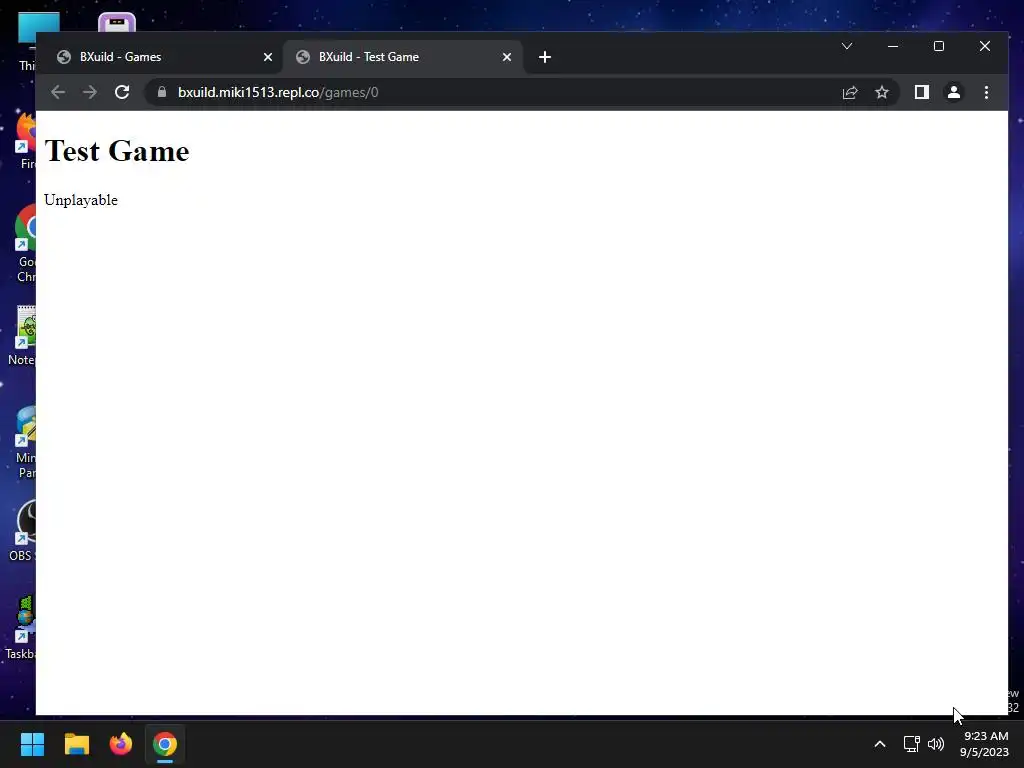
Task: Go back to the previous page
Action: click(58, 92)
